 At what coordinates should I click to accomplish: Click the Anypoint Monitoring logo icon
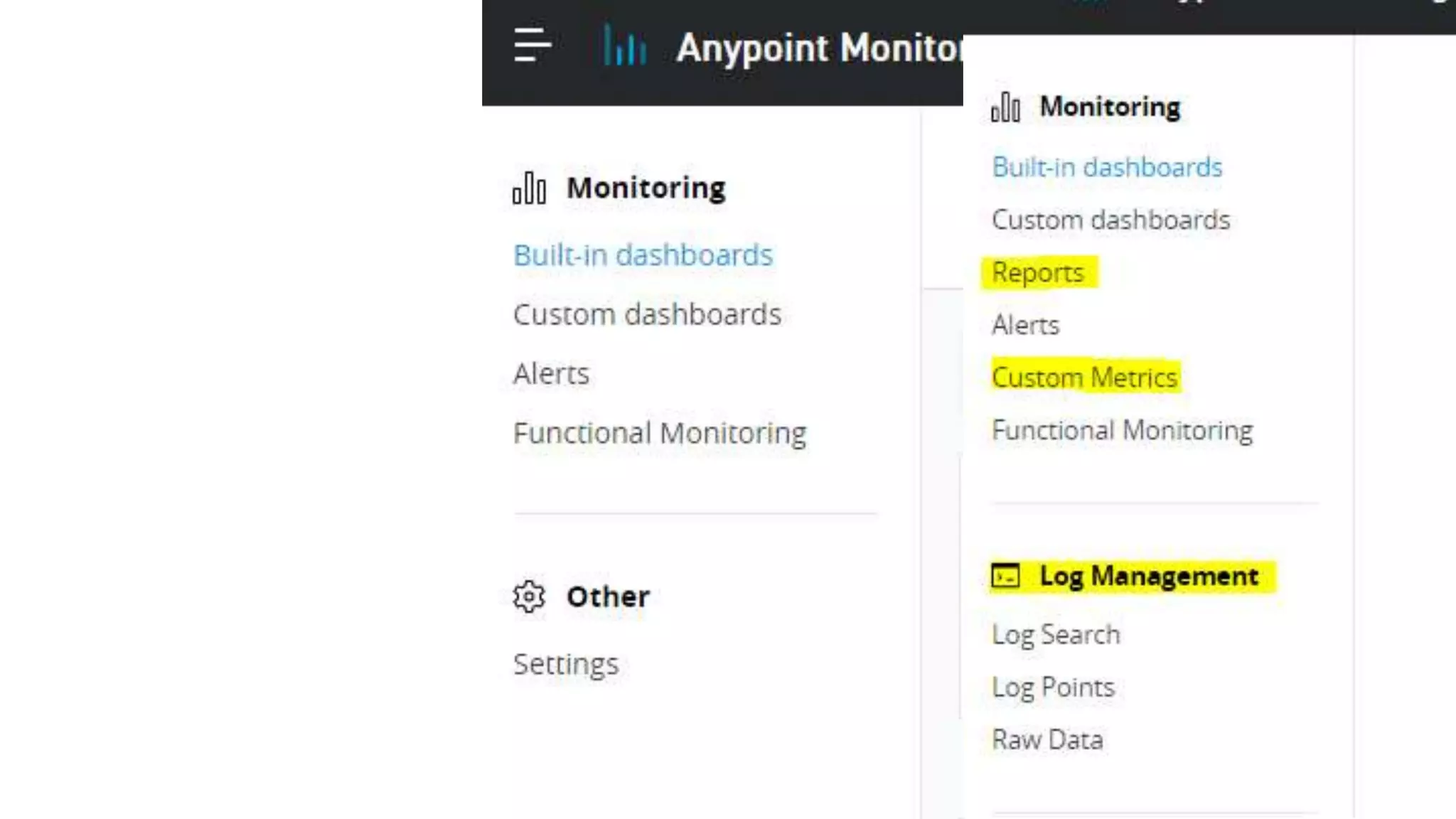[x=624, y=45]
